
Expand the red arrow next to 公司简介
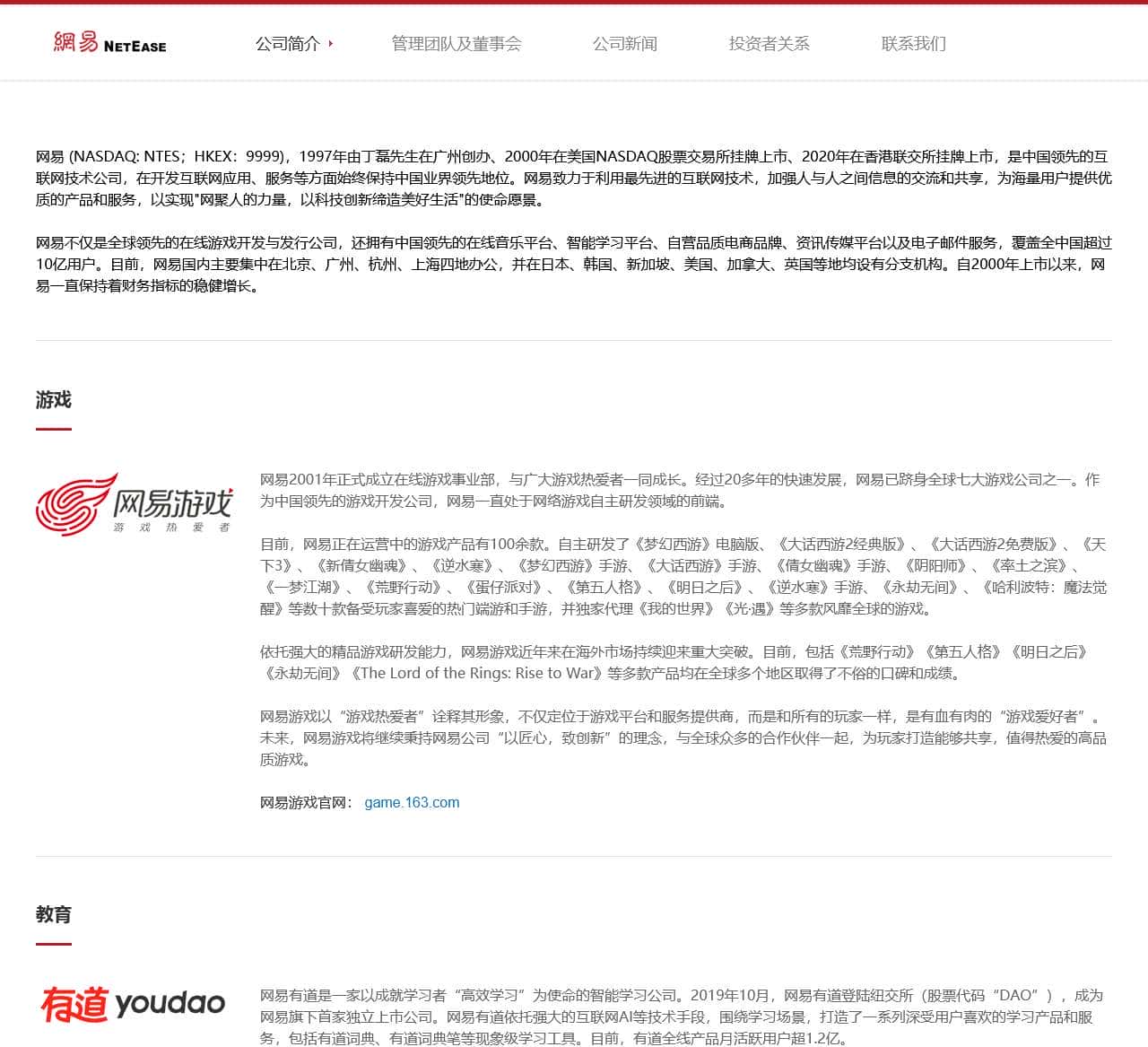[x=330, y=43]
